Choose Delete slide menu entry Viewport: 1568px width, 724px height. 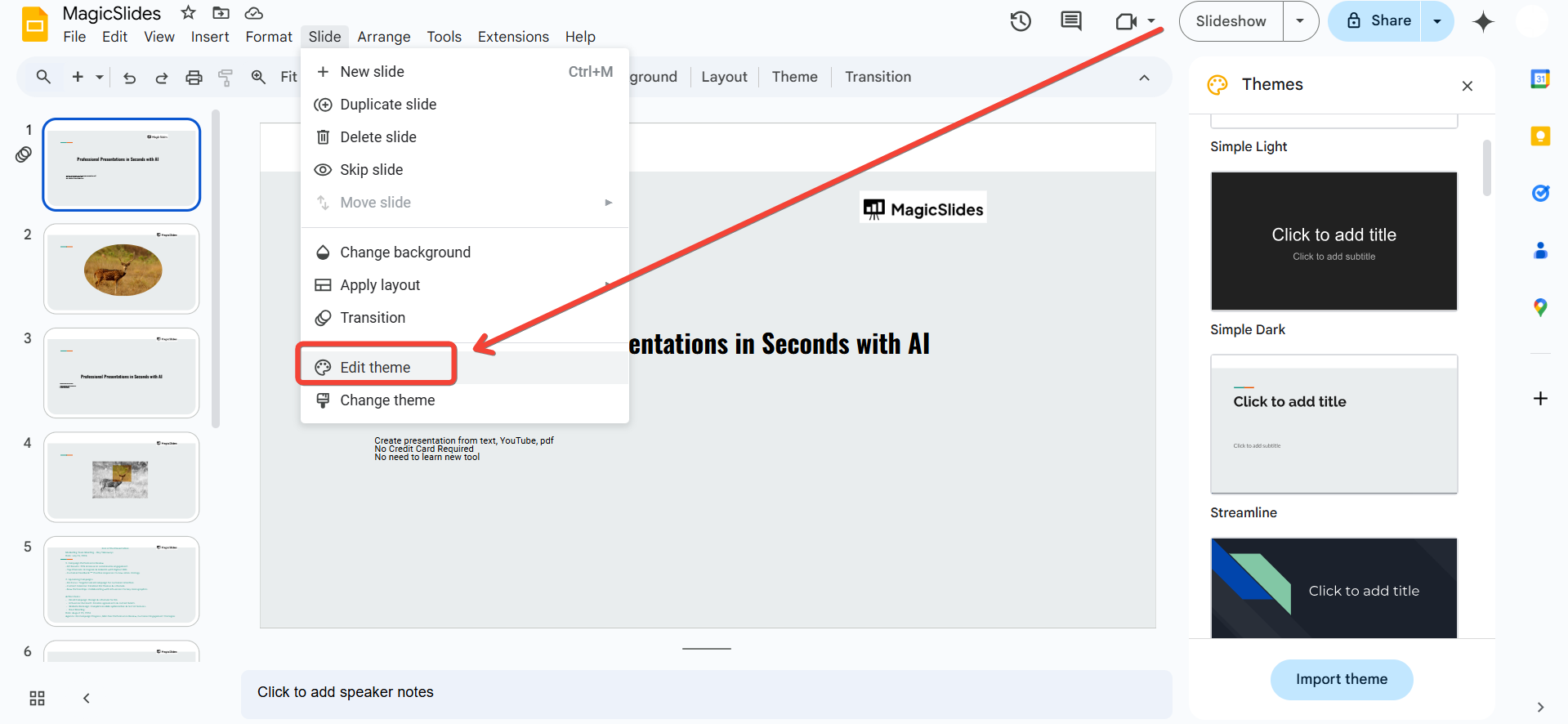coord(464,137)
